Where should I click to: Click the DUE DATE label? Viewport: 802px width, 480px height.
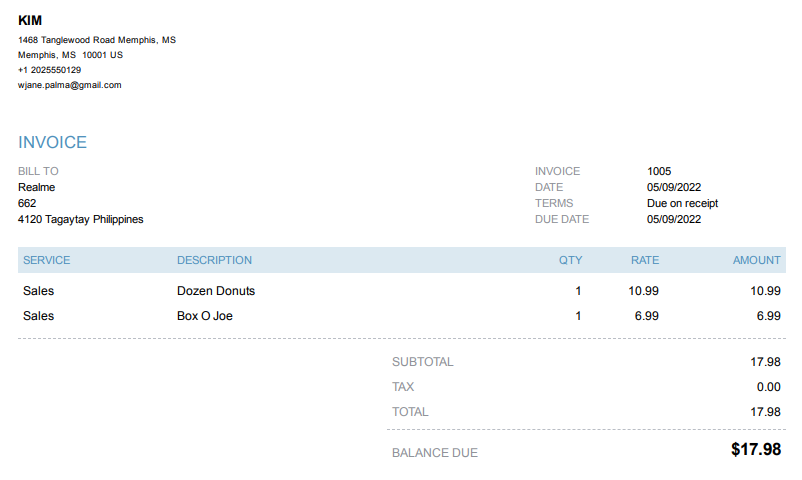(x=562, y=219)
